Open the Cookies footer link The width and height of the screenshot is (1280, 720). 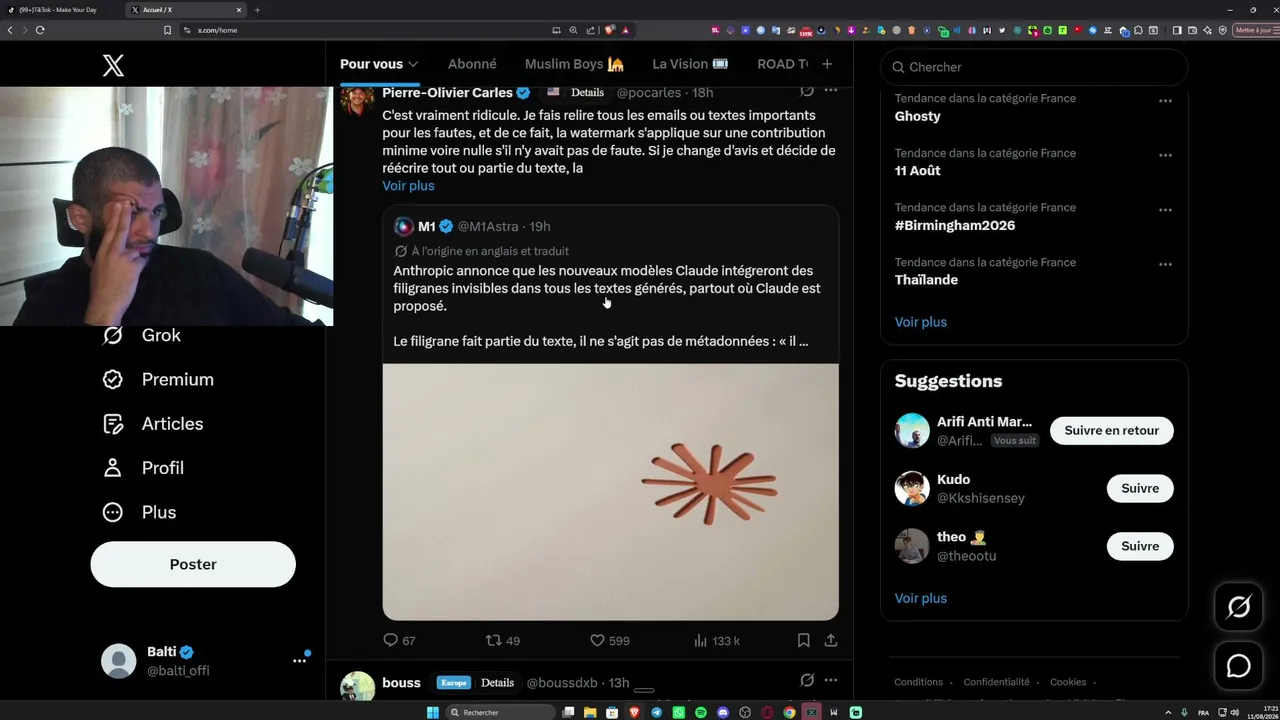pyautogui.click(x=1068, y=682)
